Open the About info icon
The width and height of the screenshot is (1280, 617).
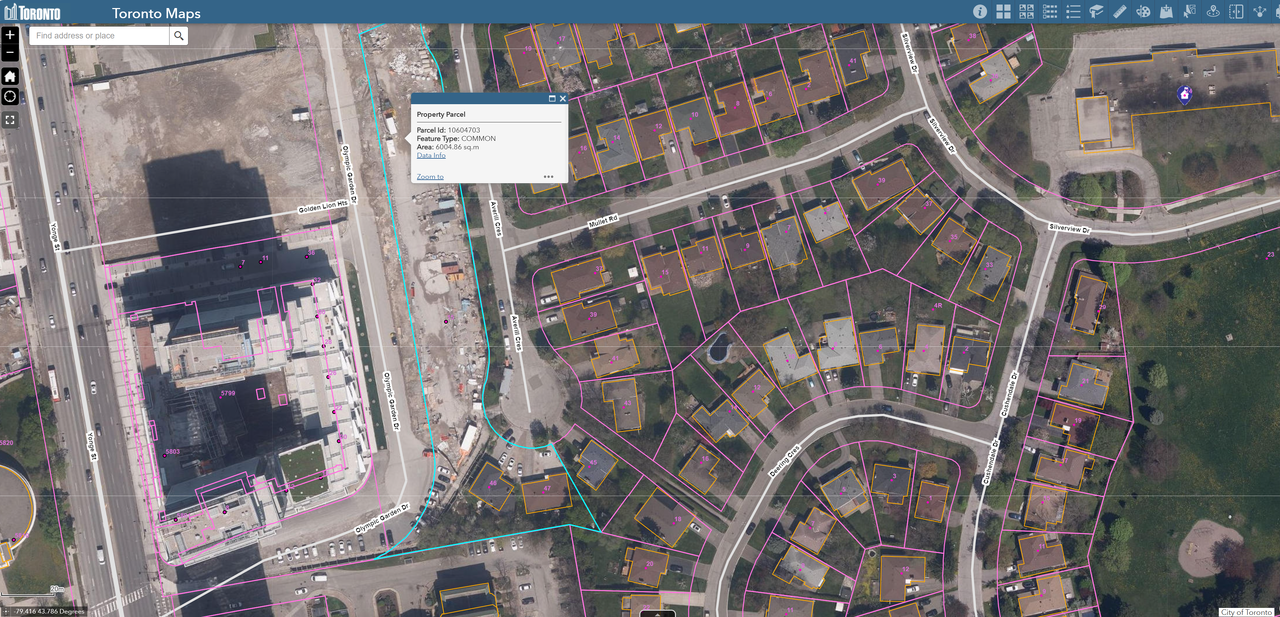coord(980,12)
